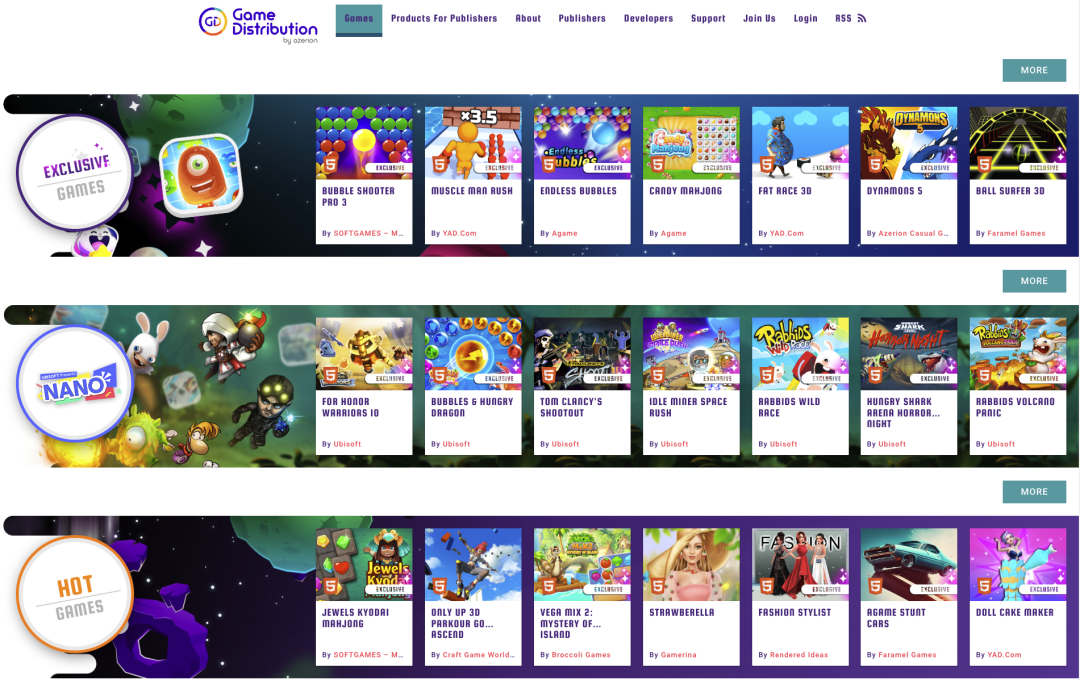Open the Support menu item
The height and width of the screenshot is (680, 1080).
[708, 19]
